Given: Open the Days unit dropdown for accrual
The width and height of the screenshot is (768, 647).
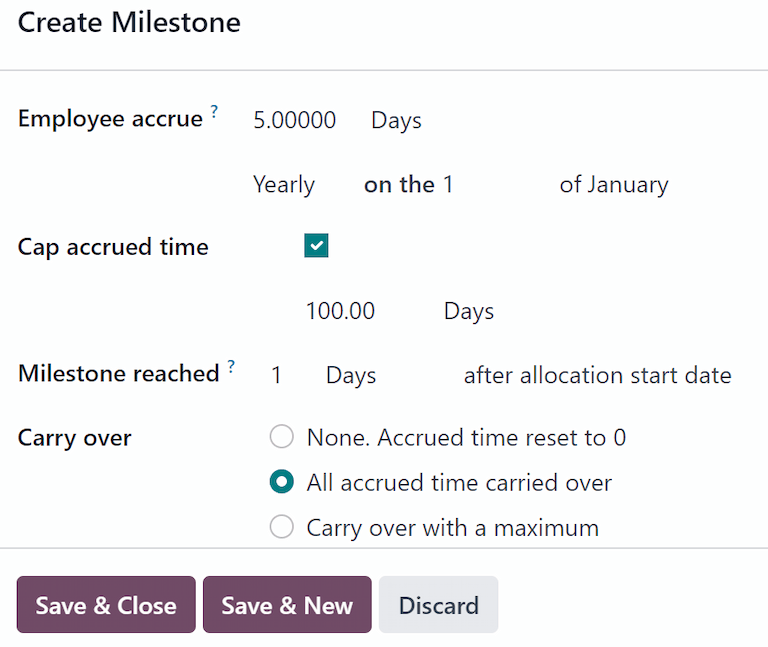Looking at the screenshot, I should 396,121.
